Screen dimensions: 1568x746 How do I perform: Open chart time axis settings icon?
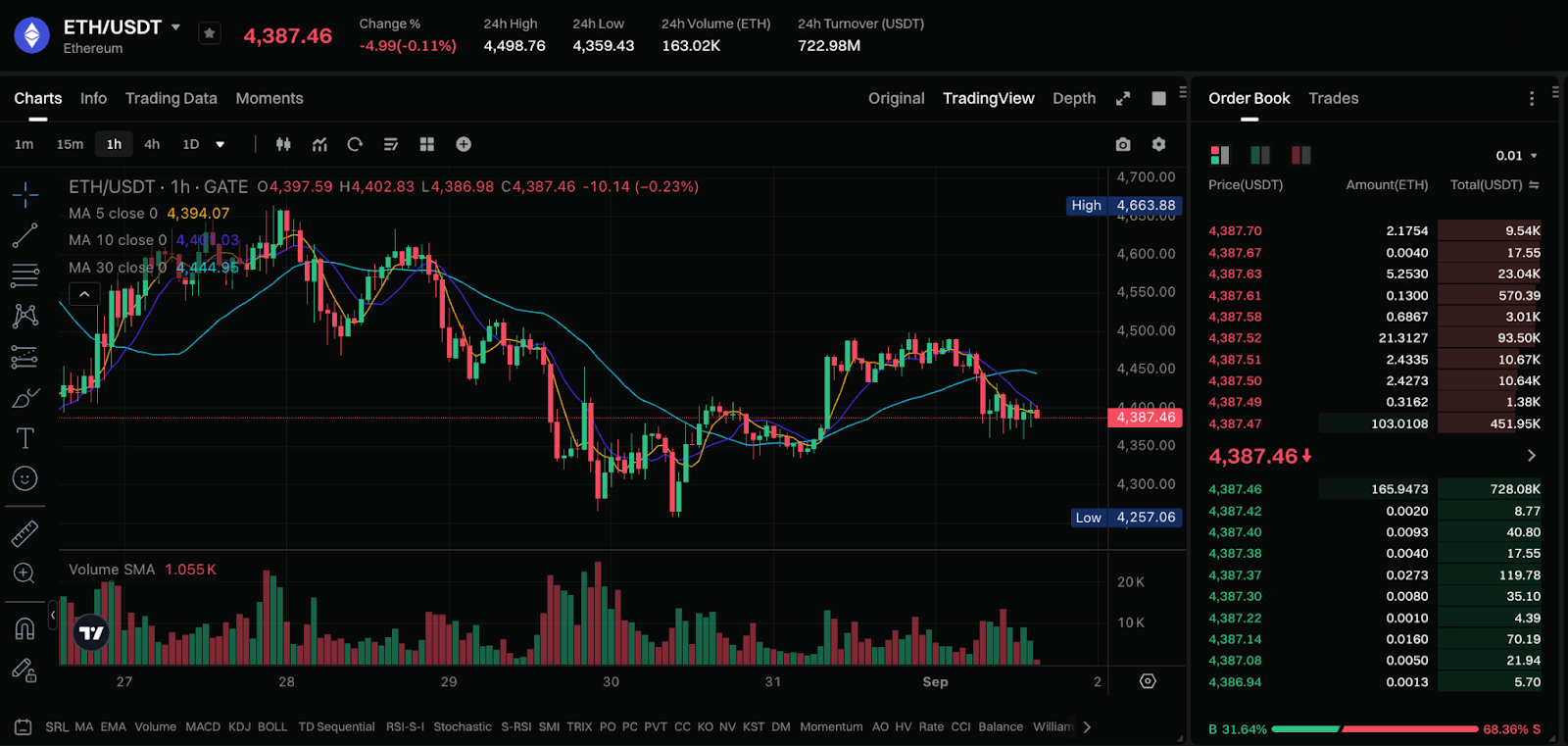[1148, 681]
